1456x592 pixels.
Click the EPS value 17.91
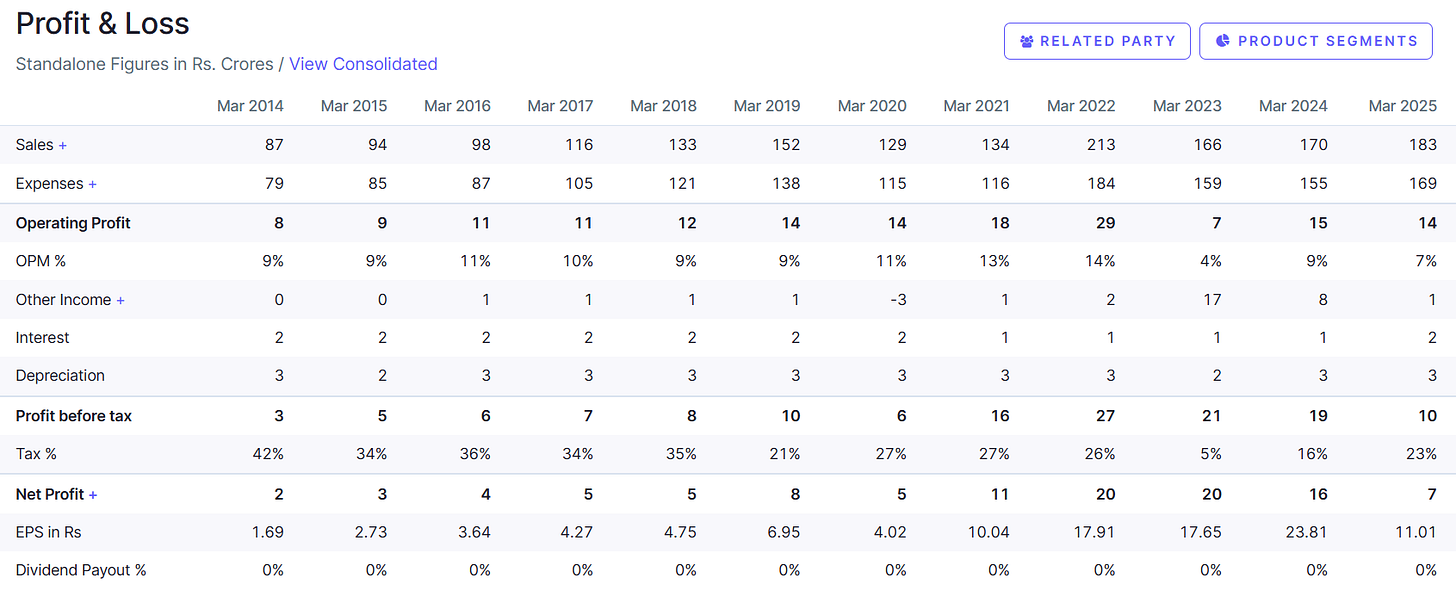pos(1096,532)
